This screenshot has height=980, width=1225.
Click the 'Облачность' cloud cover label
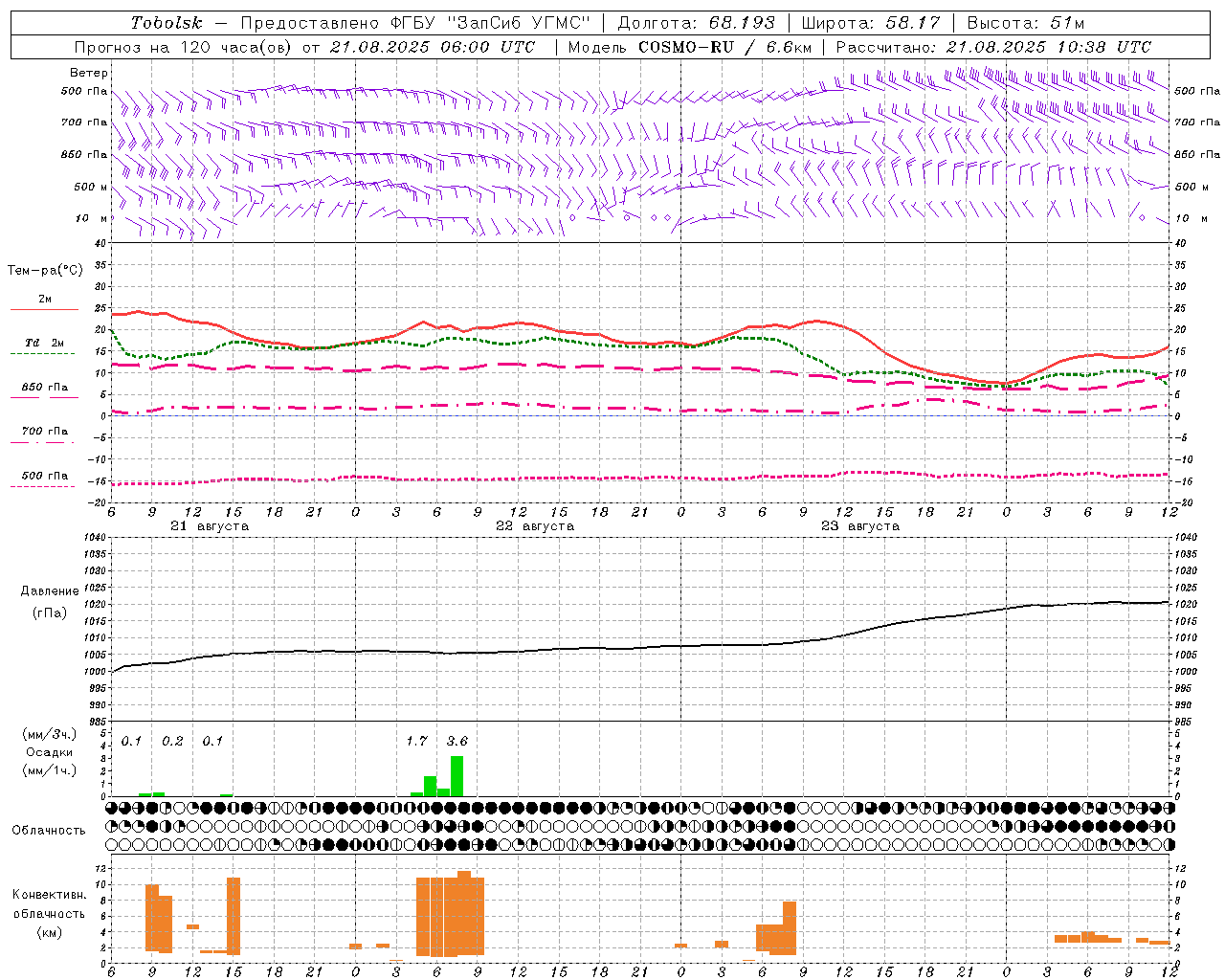tap(49, 831)
